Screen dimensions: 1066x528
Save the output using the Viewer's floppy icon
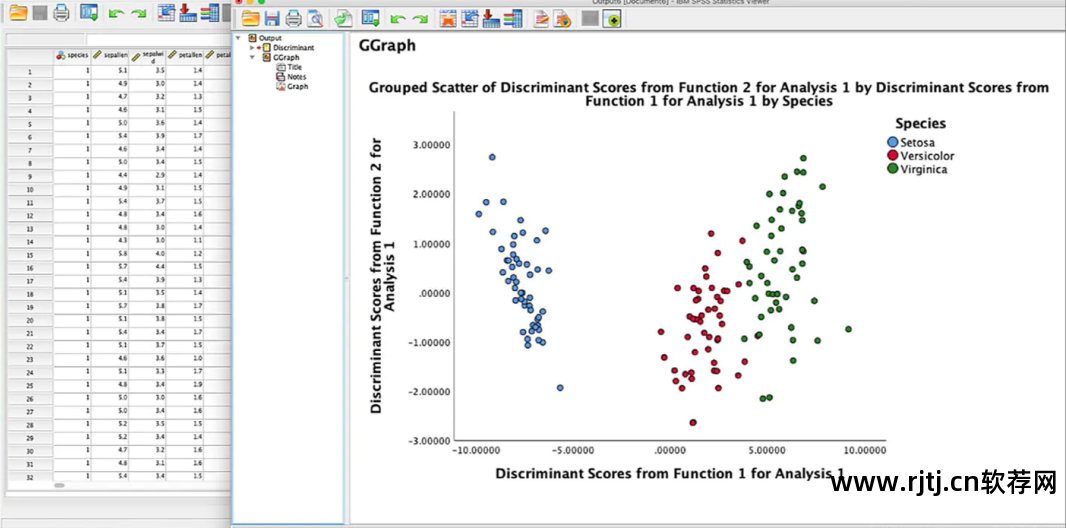[x=272, y=18]
